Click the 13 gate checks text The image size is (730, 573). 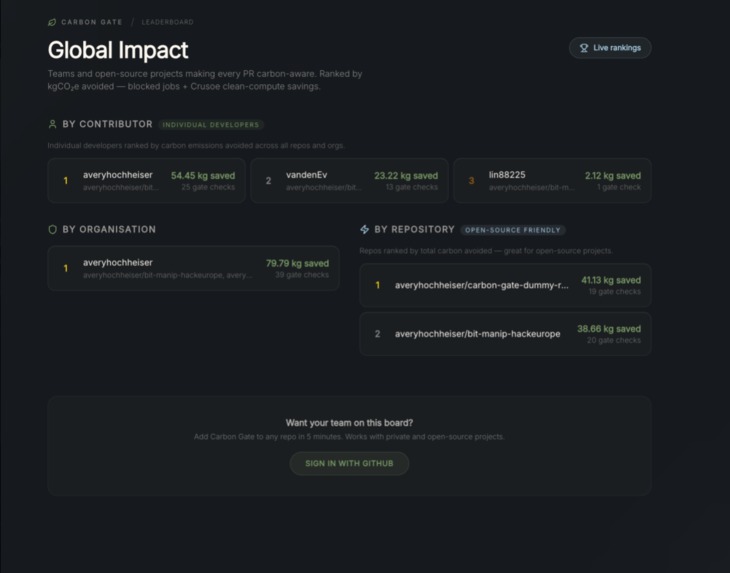click(412, 187)
